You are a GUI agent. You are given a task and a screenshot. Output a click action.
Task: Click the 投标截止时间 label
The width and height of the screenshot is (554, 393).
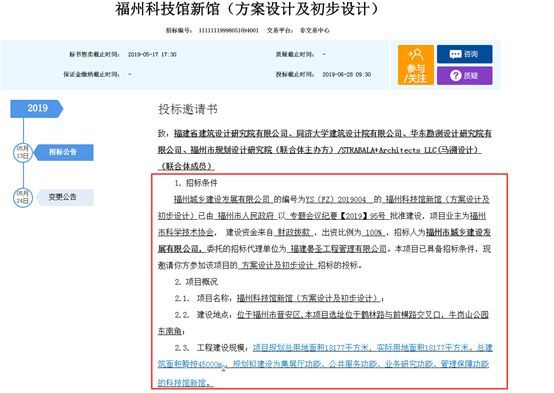coord(295,75)
